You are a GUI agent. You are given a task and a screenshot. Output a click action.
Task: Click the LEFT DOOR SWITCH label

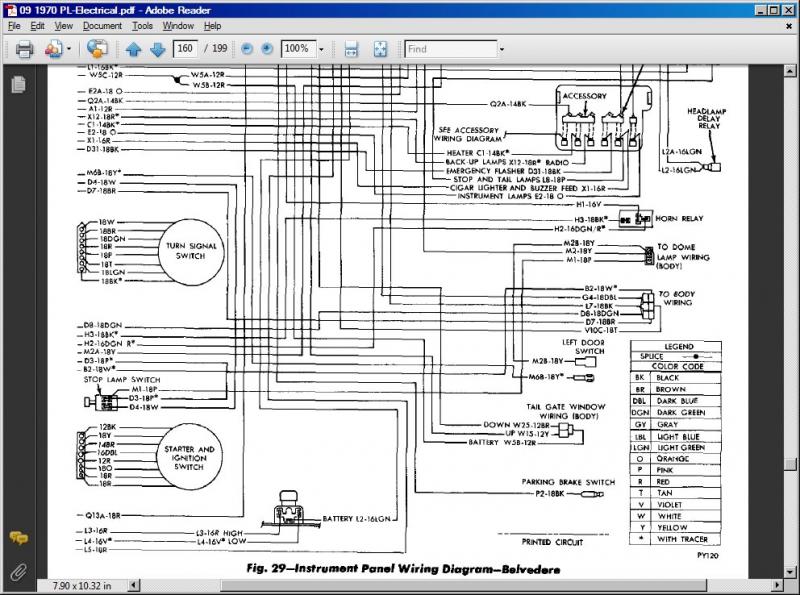tap(583, 346)
